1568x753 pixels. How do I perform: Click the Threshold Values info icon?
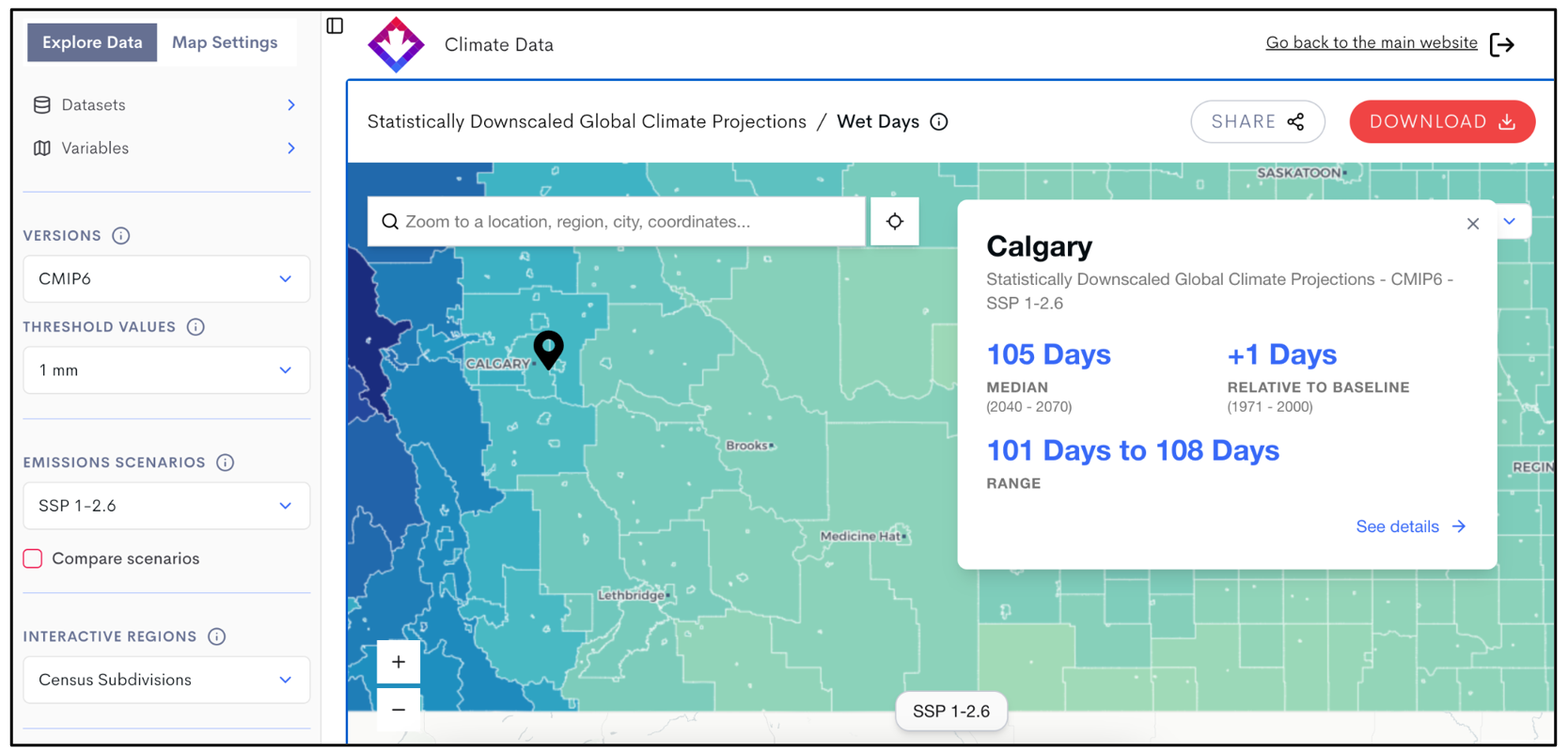(196, 327)
